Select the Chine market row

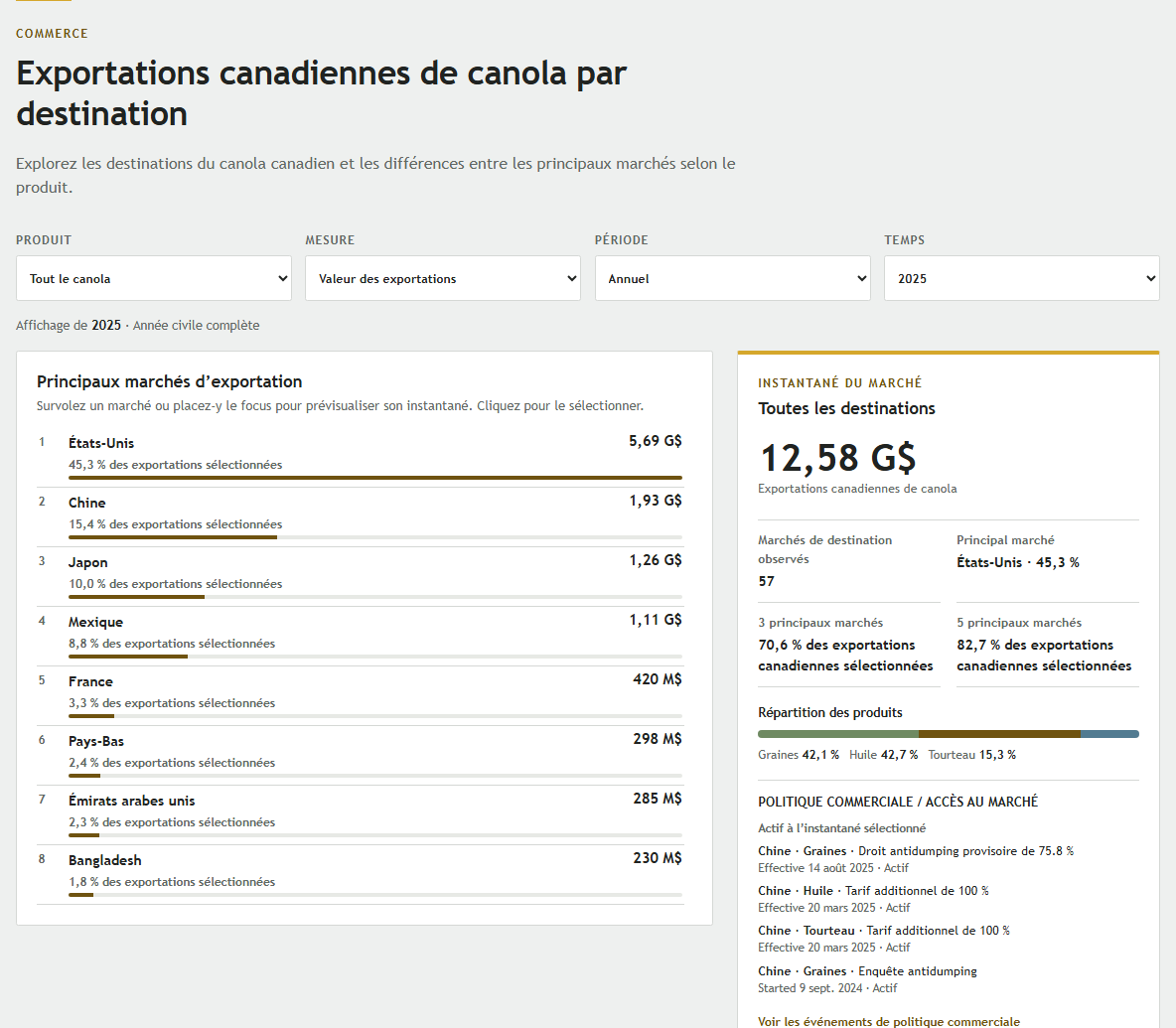[x=360, y=517]
